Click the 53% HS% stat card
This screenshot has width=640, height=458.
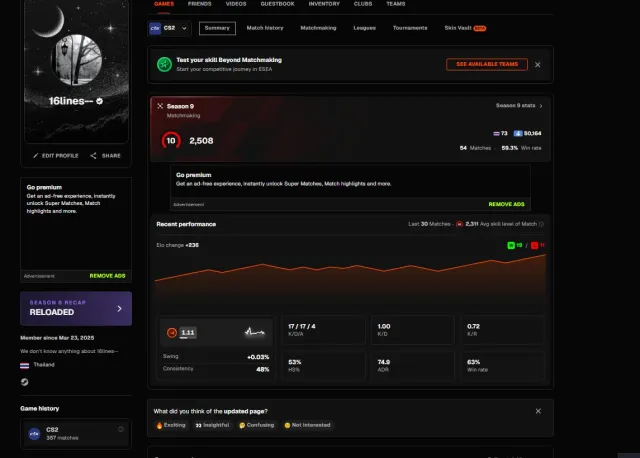[x=324, y=366]
